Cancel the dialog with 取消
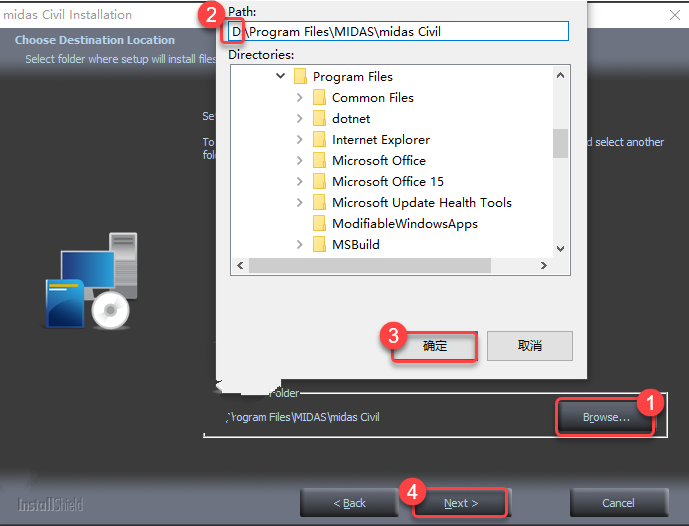Screen dimensions: 689x526 [x=529, y=346]
